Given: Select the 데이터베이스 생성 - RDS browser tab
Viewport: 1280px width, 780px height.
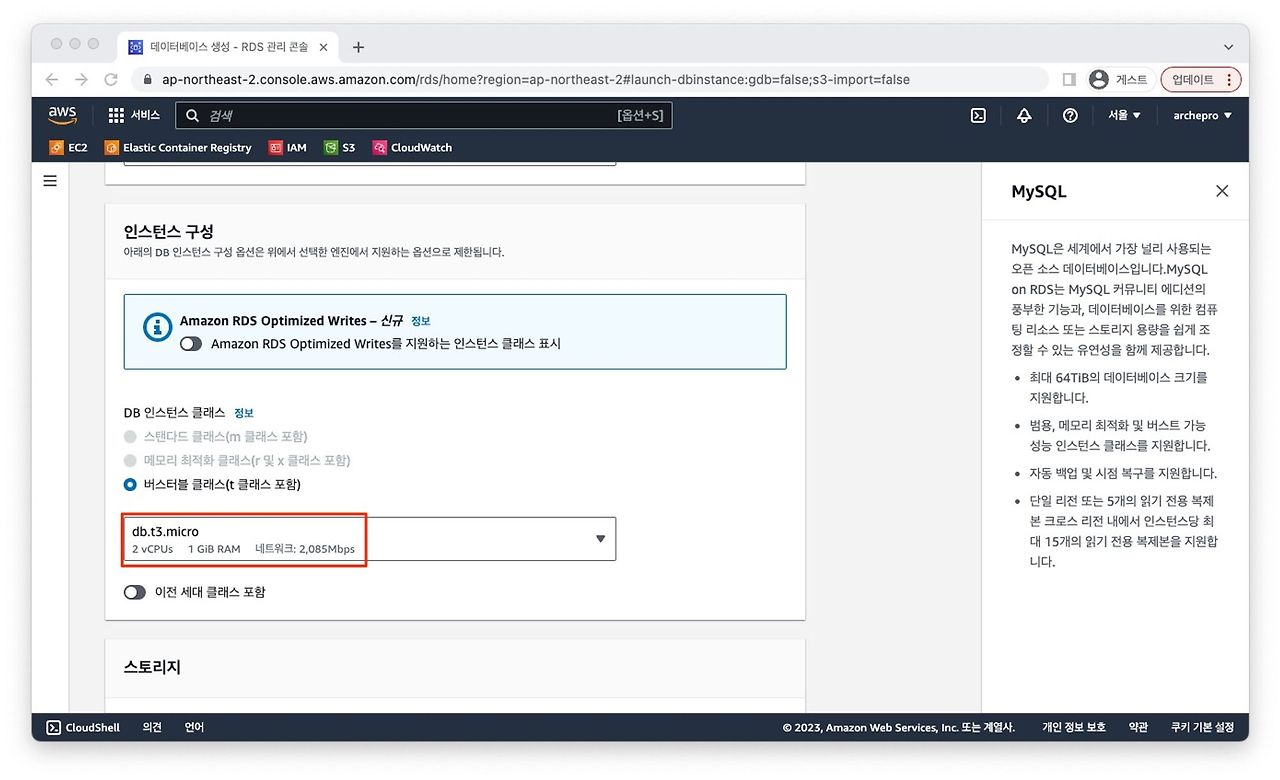Looking at the screenshot, I should coord(230,47).
